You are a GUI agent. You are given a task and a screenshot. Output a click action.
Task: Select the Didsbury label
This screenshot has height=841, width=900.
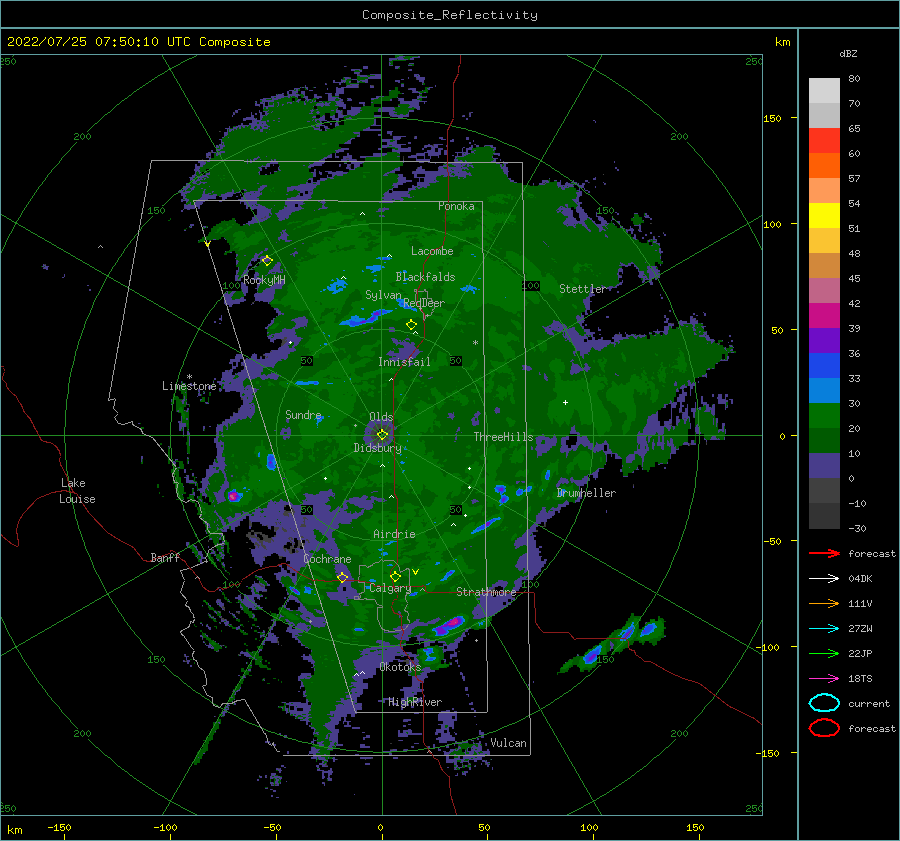[x=377, y=448]
